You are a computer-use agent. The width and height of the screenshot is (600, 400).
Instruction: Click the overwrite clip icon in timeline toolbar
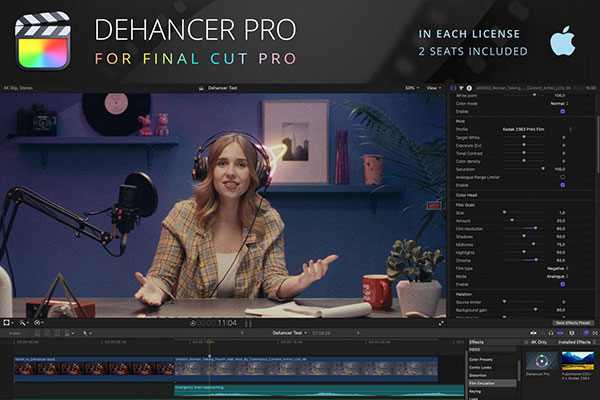[68, 333]
